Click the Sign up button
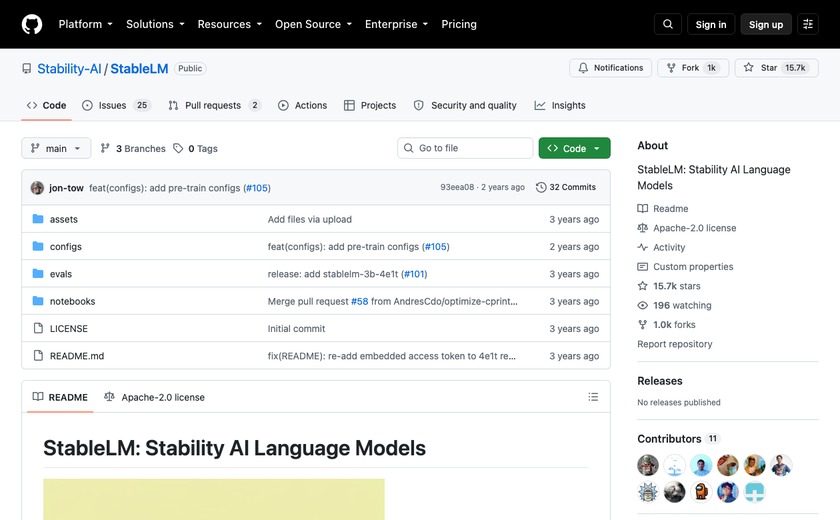The width and height of the screenshot is (840, 520). click(766, 24)
